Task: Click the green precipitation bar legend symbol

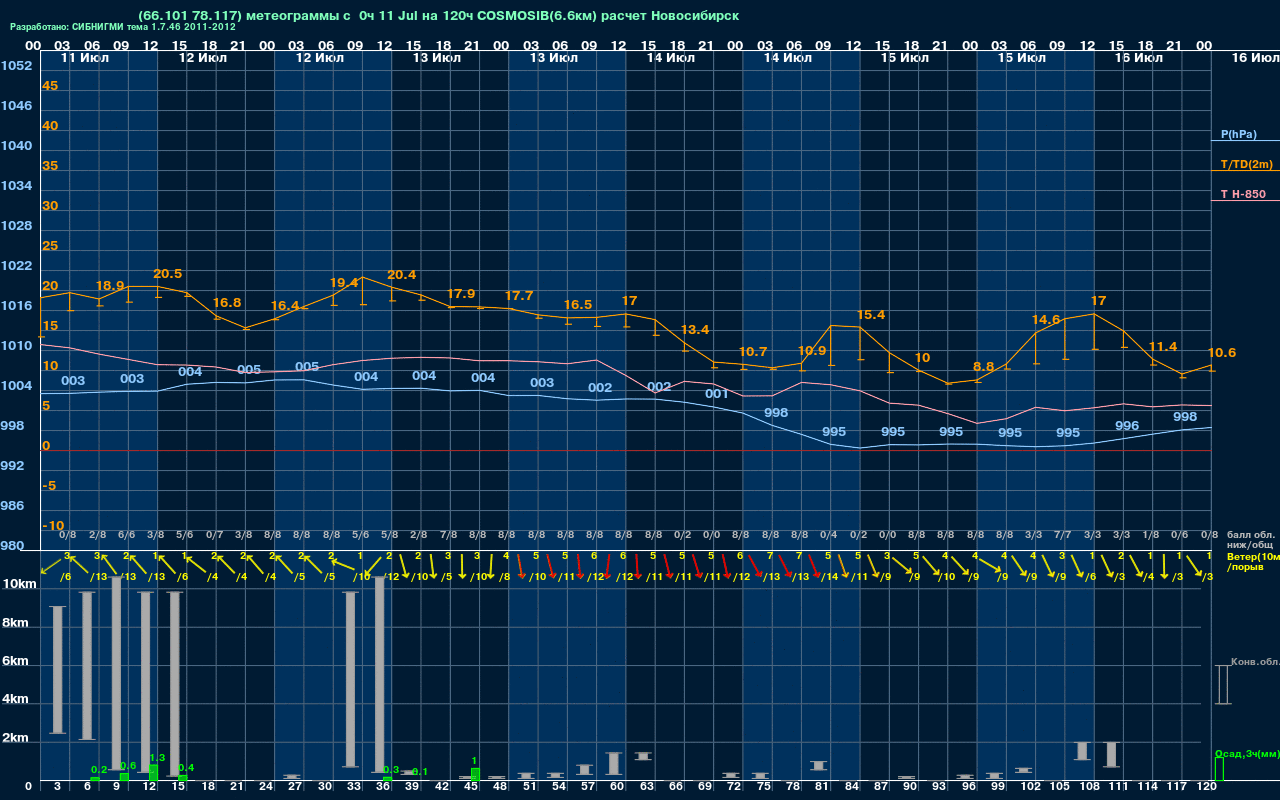Action: [1218, 769]
